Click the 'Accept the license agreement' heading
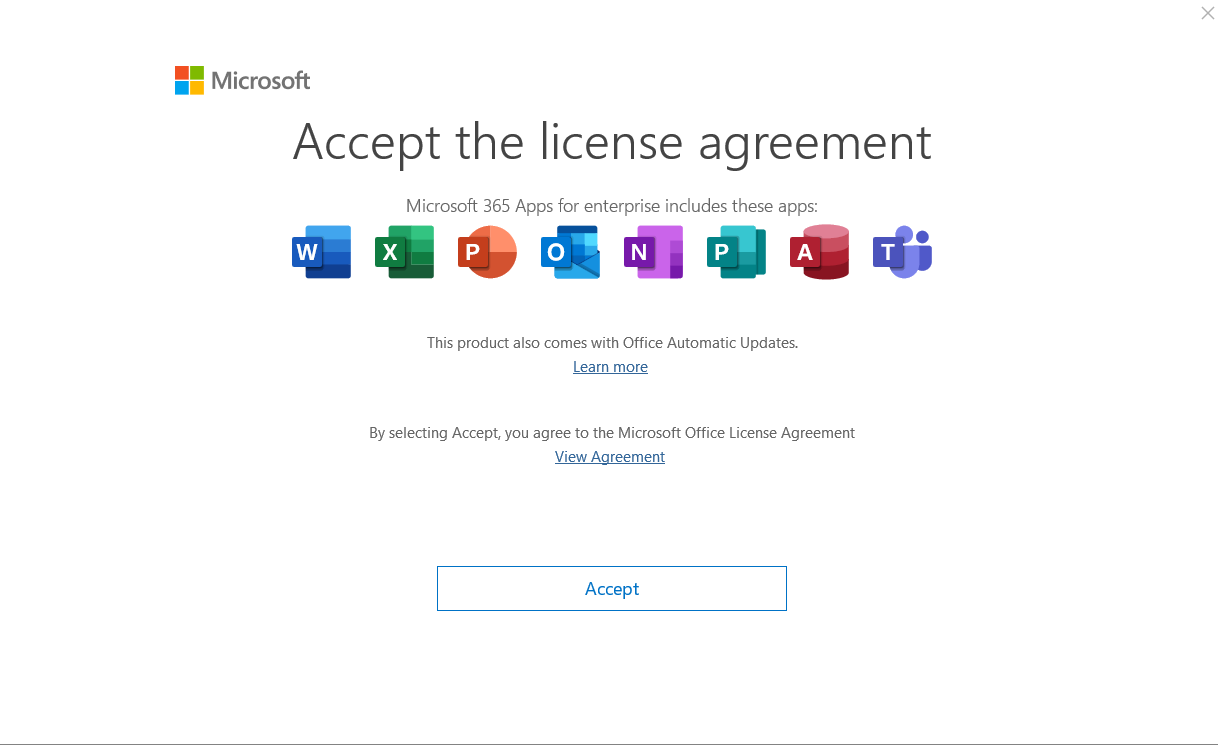Image resolution: width=1218 pixels, height=745 pixels. pos(612,142)
